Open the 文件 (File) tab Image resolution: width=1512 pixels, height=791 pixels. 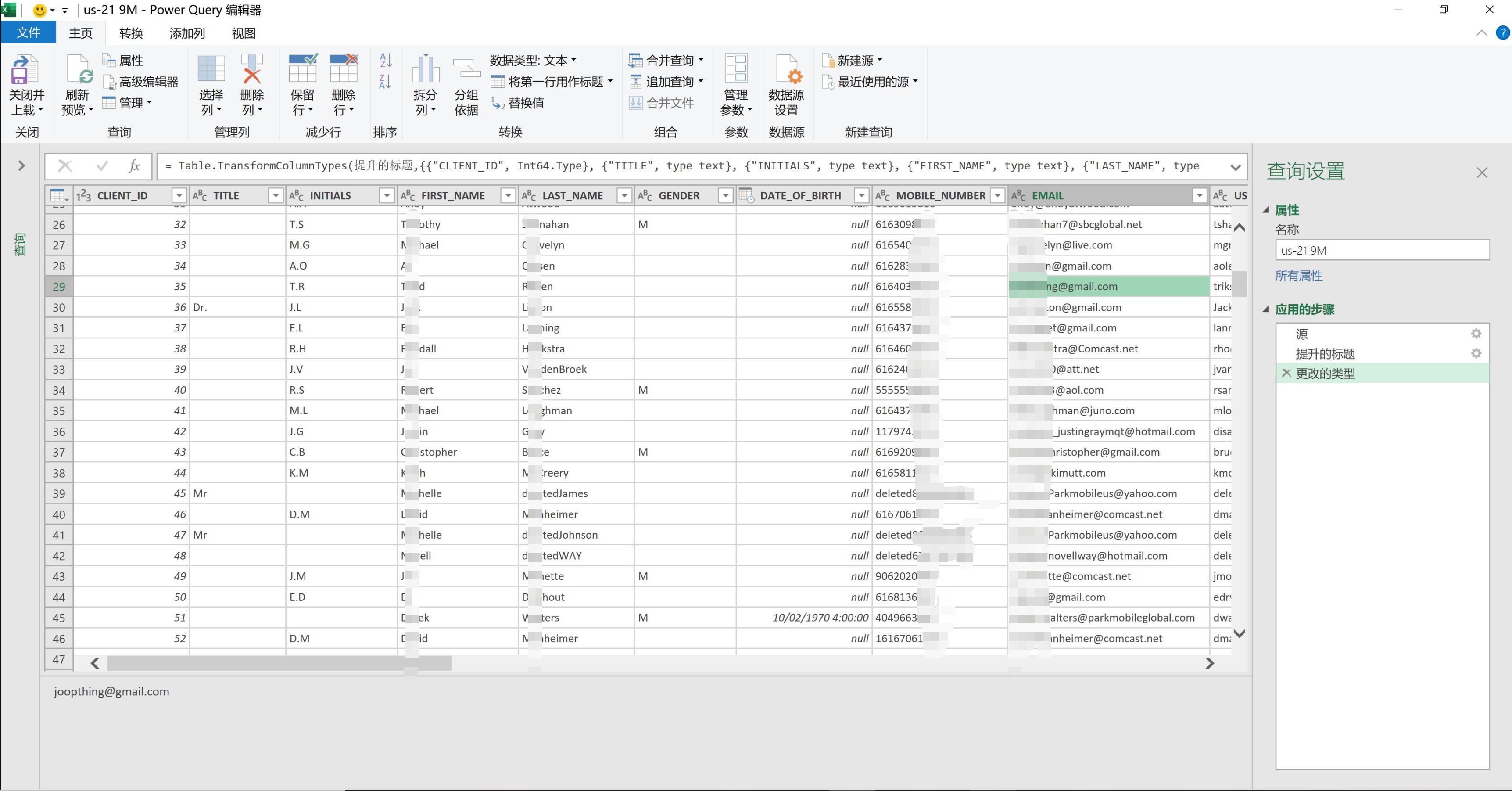click(x=28, y=33)
